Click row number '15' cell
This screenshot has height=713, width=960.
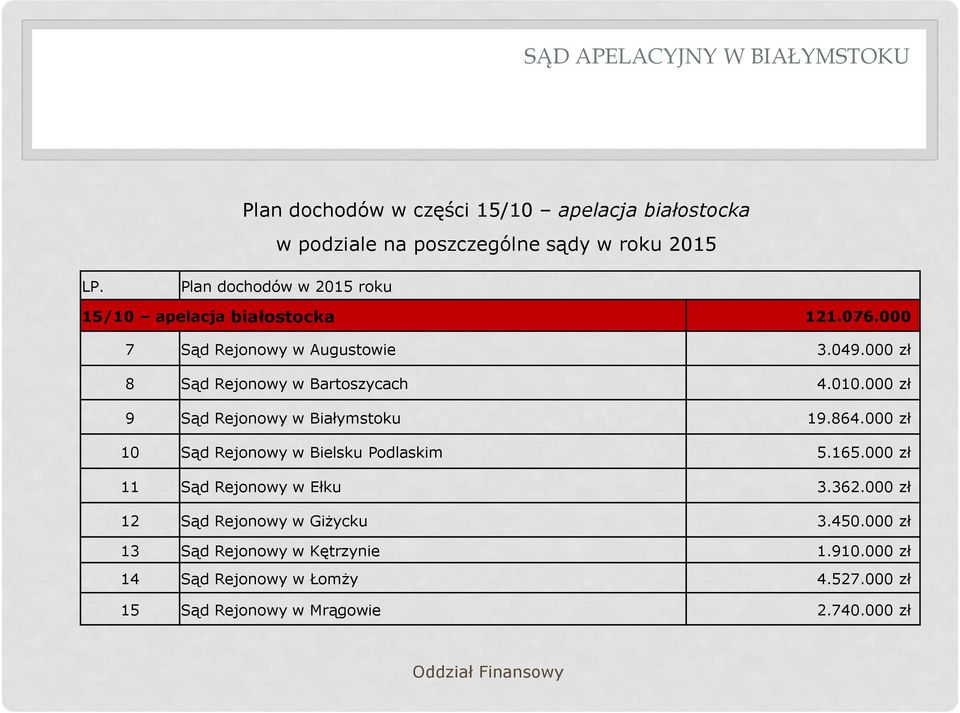pos(130,610)
